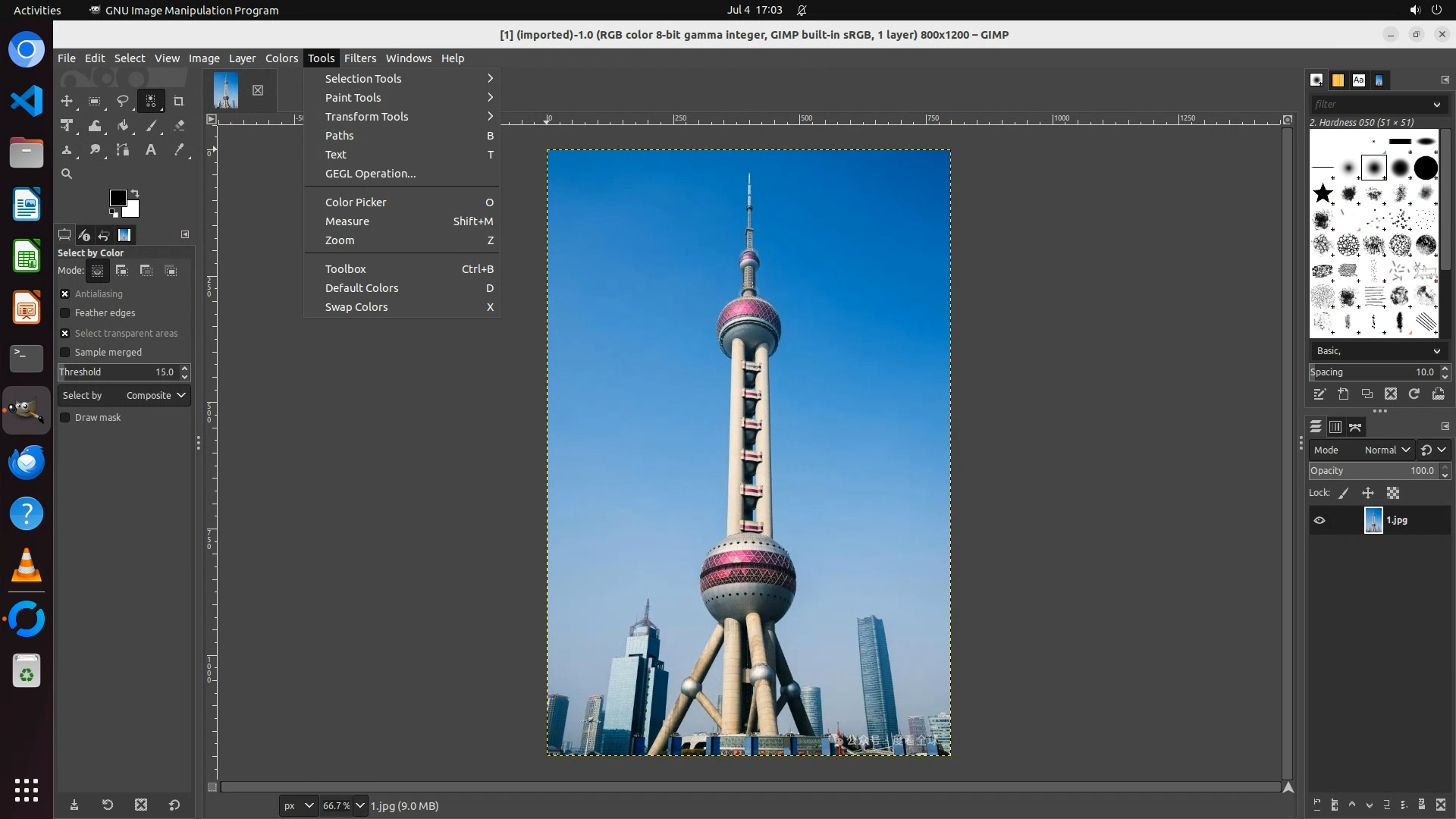Screen dimensions: 1456x819
Task: Select the Text tool in toolbox
Action: click(x=151, y=150)
